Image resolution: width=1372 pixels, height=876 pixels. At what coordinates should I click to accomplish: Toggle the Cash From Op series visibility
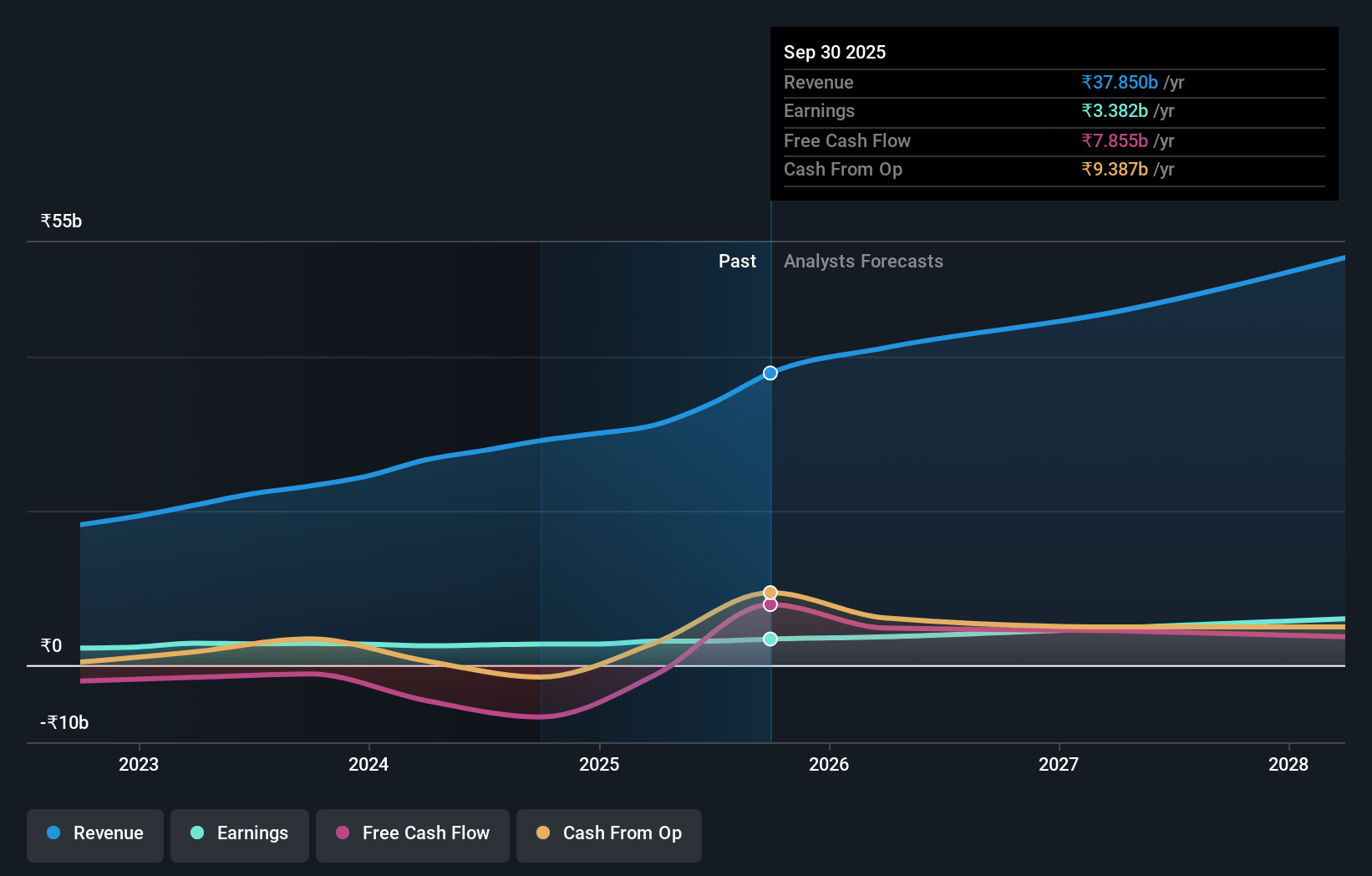pyautogui.click(x=608, y=833)
